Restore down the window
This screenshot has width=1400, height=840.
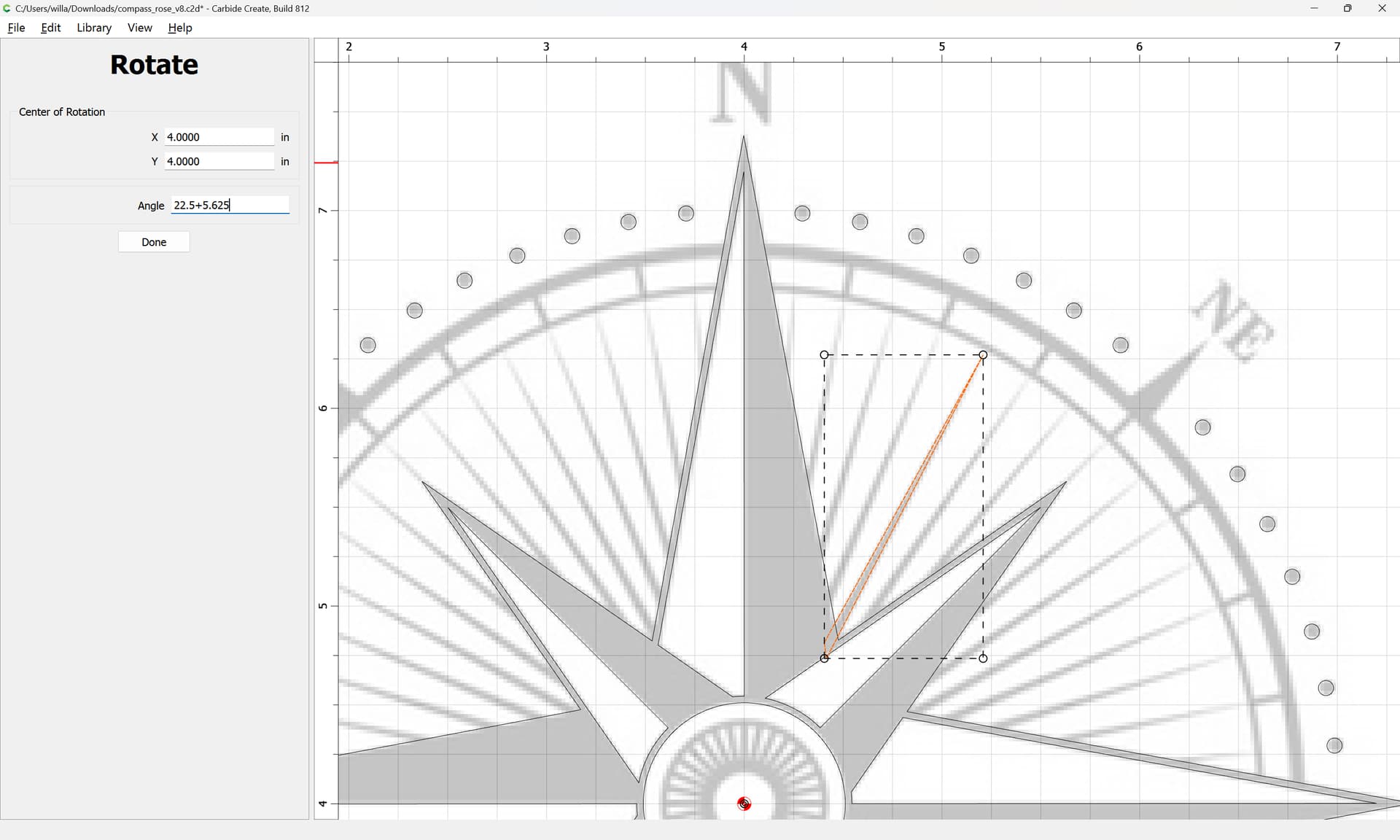1347,9
